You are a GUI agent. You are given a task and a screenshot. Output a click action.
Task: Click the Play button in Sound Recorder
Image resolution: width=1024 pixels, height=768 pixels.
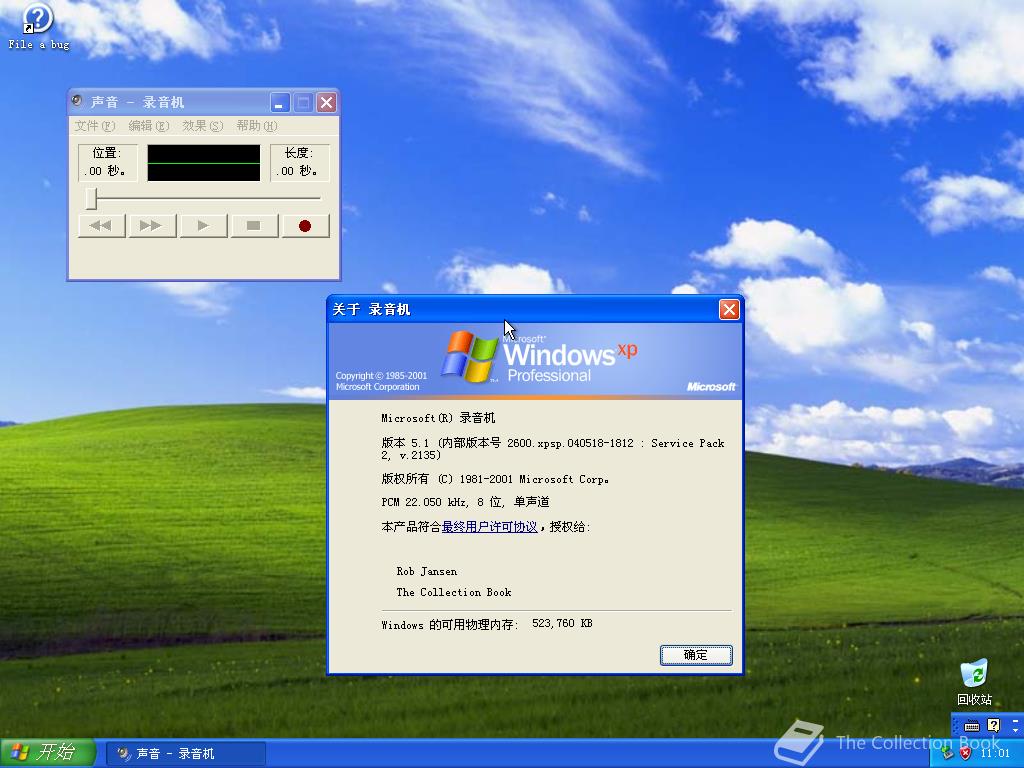[203, 226]
